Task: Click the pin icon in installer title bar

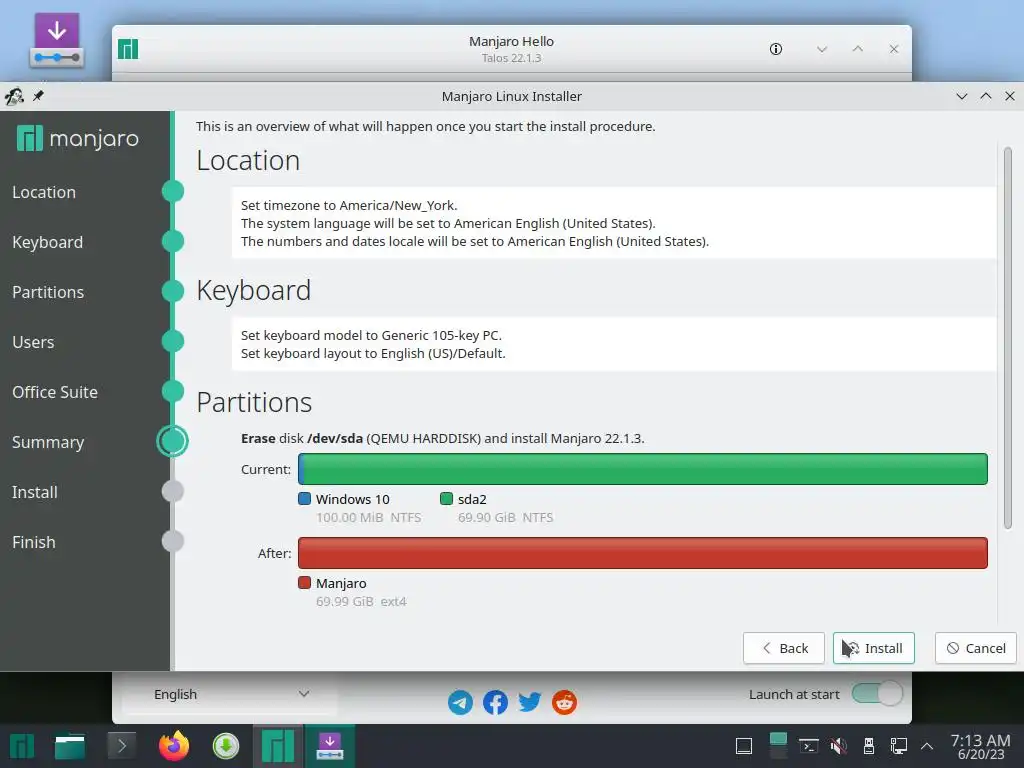Action: [x=39, y=96]
